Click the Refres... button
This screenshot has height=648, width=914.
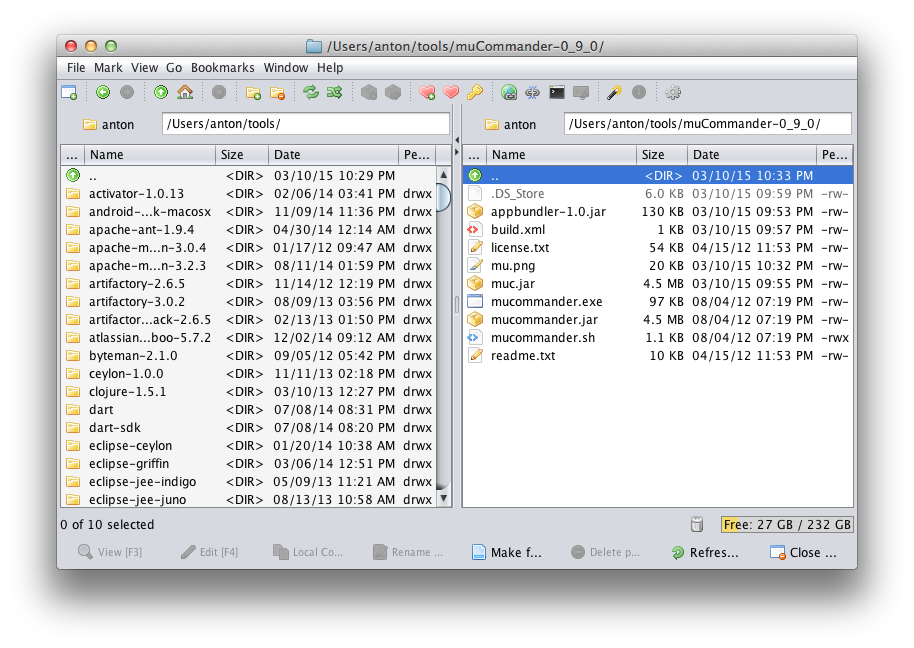click(x=705, y=552)
